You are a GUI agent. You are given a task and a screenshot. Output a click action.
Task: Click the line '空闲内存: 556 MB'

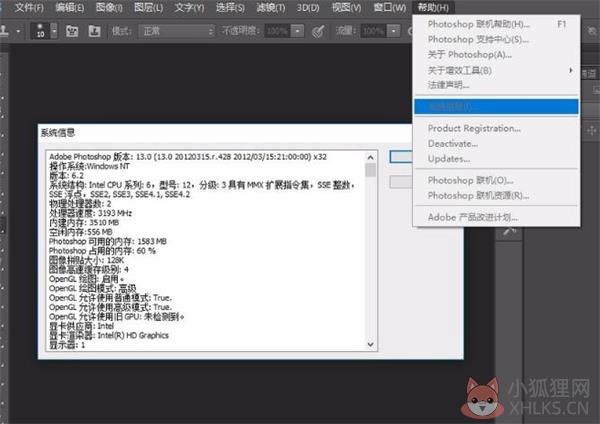[81, 232]
